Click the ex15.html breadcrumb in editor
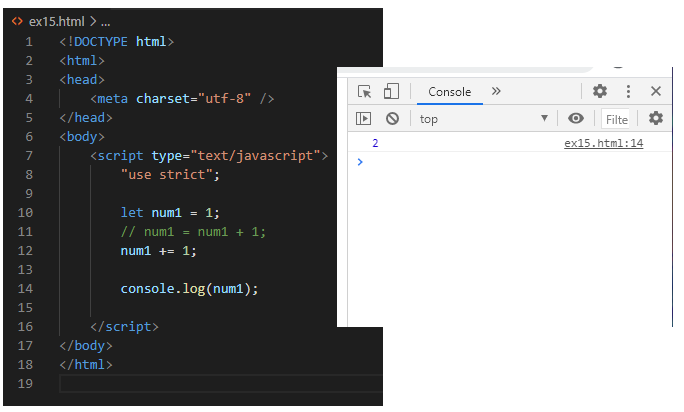The width and height of the screenshot is (684, 412). coord(57,21)
